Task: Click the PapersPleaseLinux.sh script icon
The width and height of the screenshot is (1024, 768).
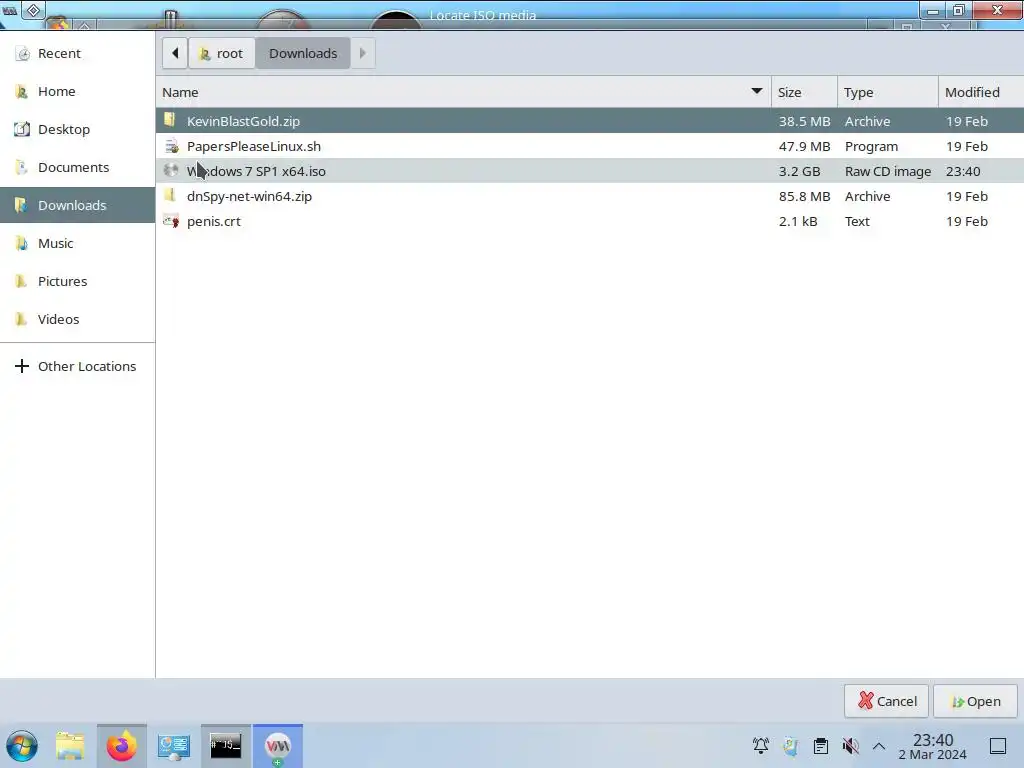Action: coord(171,146)
